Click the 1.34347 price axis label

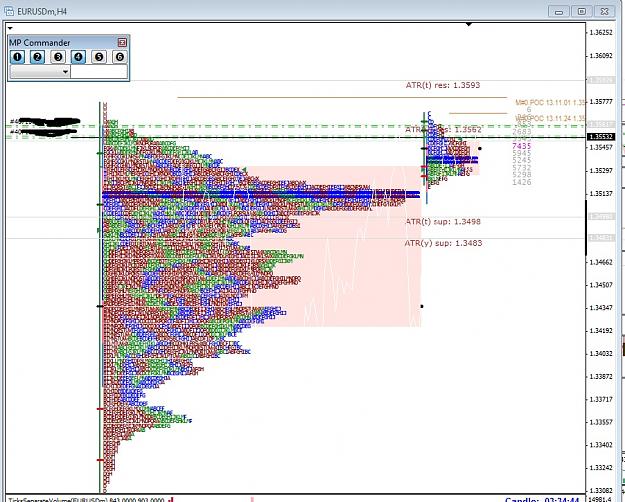click(x=601, y=308)
